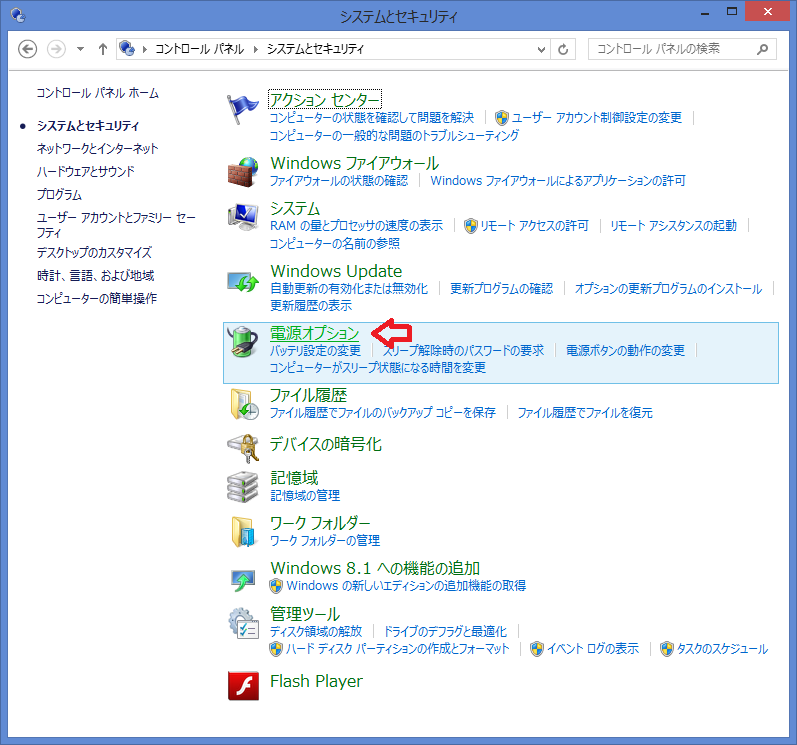Click the コントロール パネルの検索 search field
The width and height of the screenshot is (797, 745).
click(672, 49)
